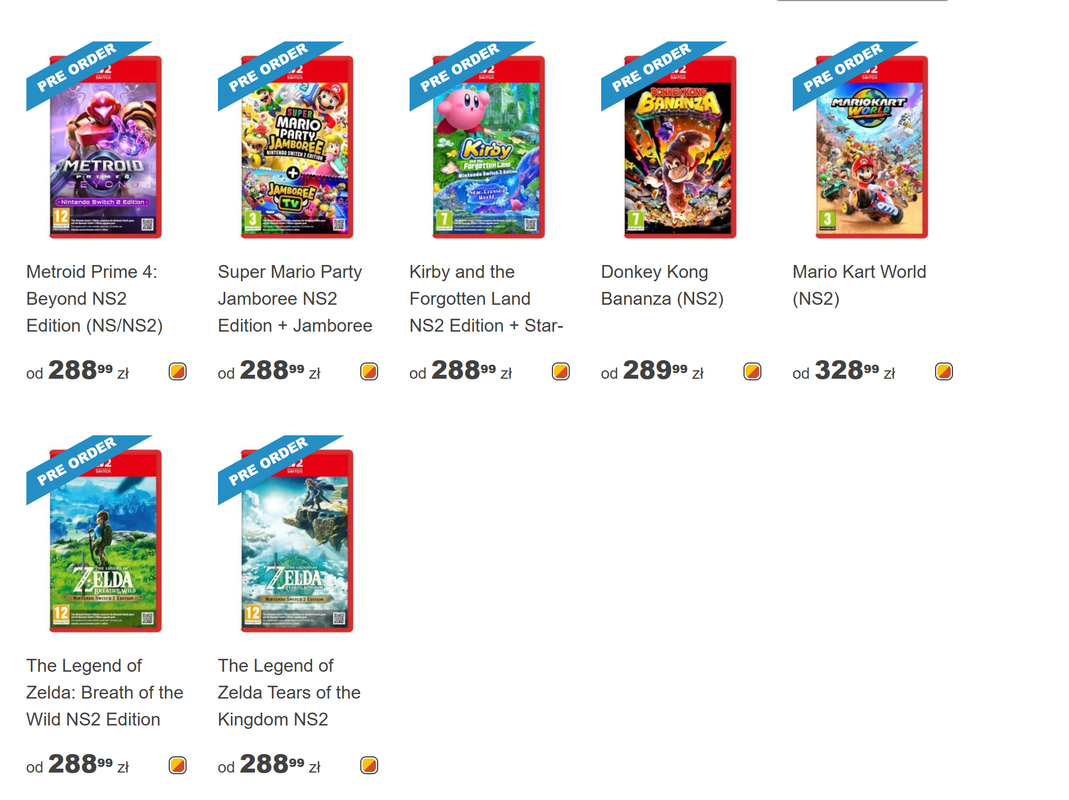Image resolution: width=1069 pixels, height=800 pixels.
Task: Open the Kirby and the Forgotten Land cover
Action: coord(488,147)
